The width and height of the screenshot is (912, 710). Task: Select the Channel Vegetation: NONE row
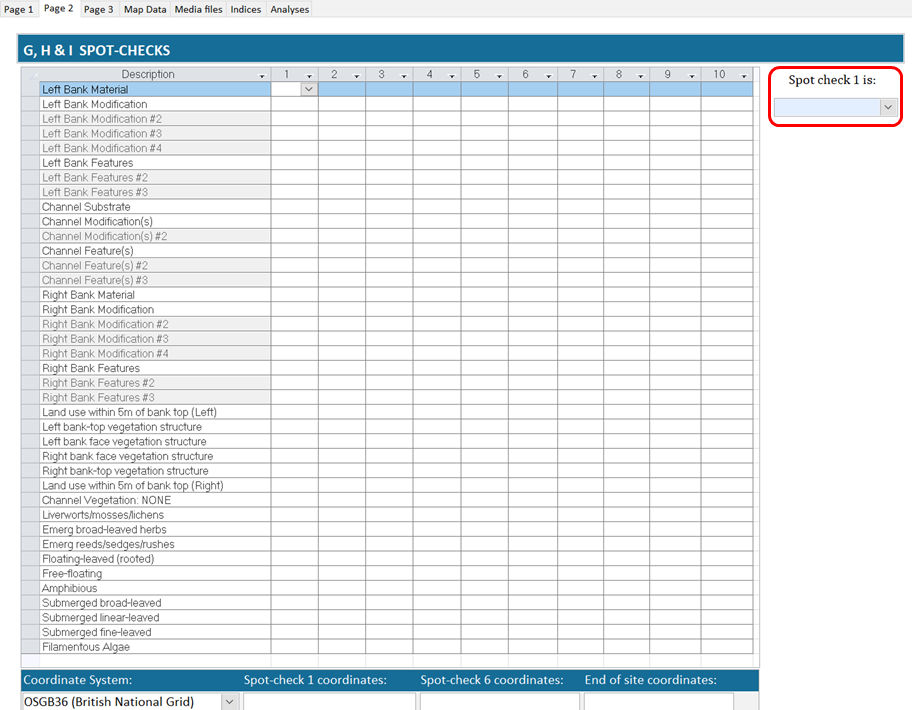(x=106, y=500)
